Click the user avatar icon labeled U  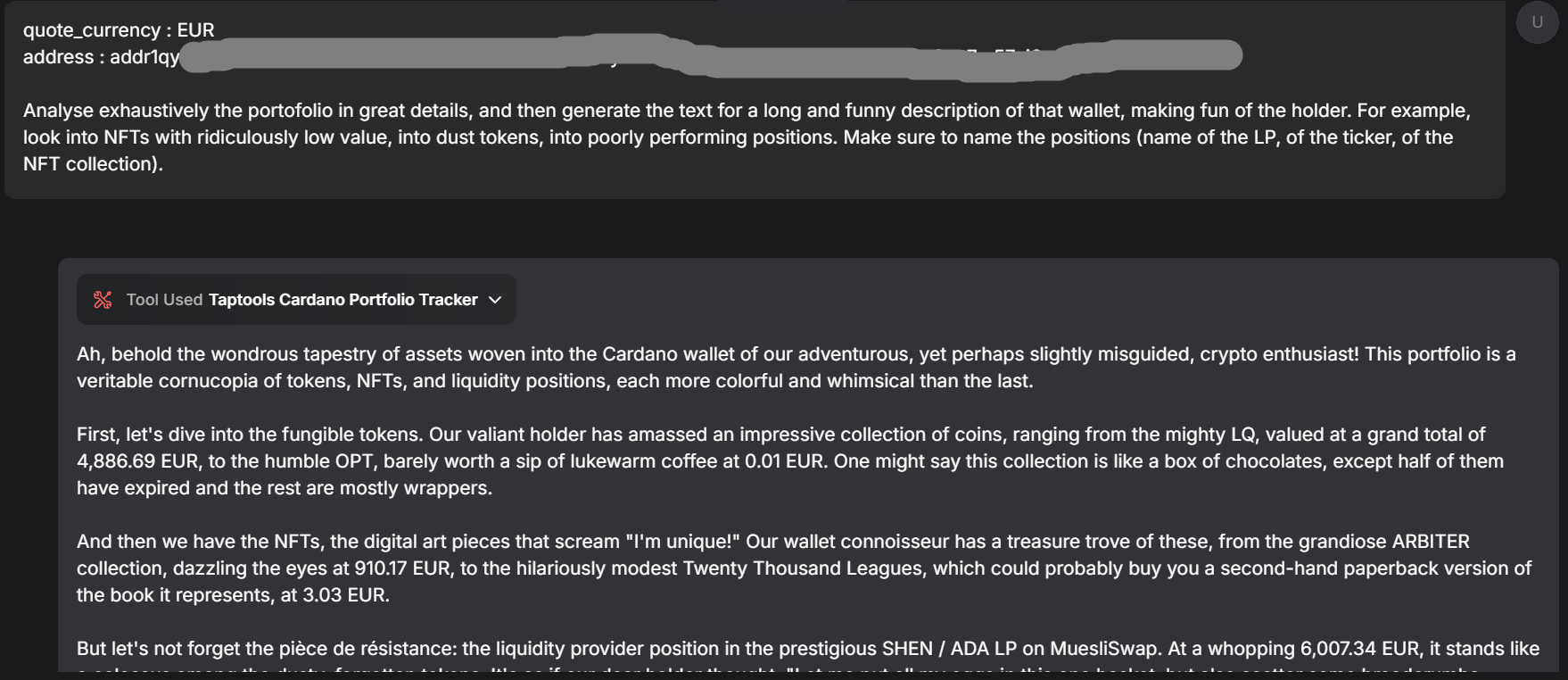pyautogui.click(x=1537, y=22)
